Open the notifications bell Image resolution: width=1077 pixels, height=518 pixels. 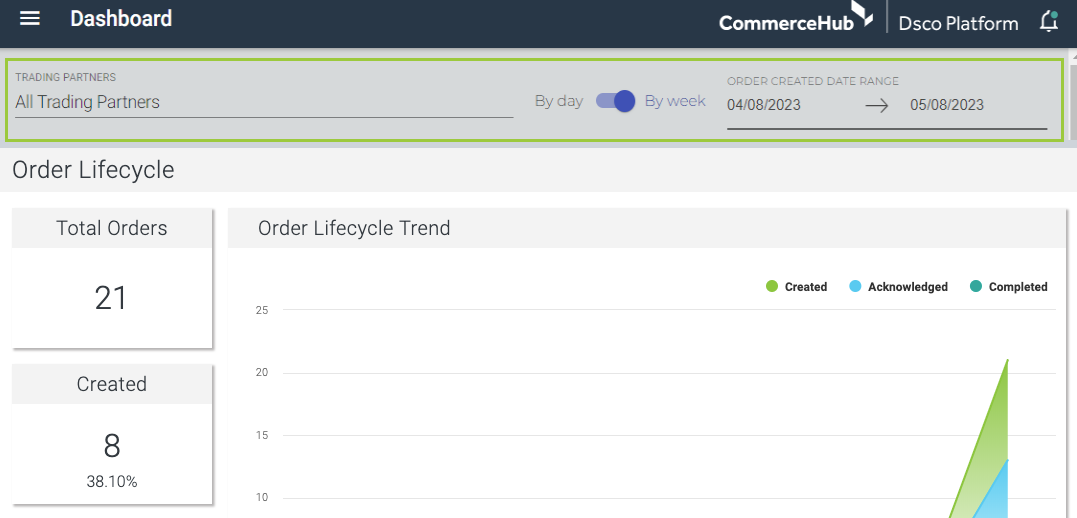[1049, 21]
